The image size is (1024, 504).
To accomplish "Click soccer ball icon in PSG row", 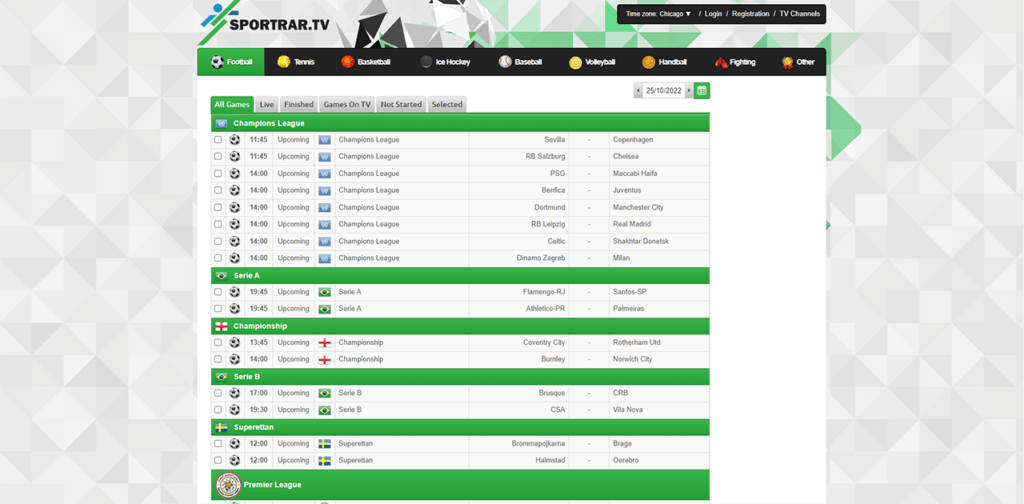I will [x=234, y=173].
